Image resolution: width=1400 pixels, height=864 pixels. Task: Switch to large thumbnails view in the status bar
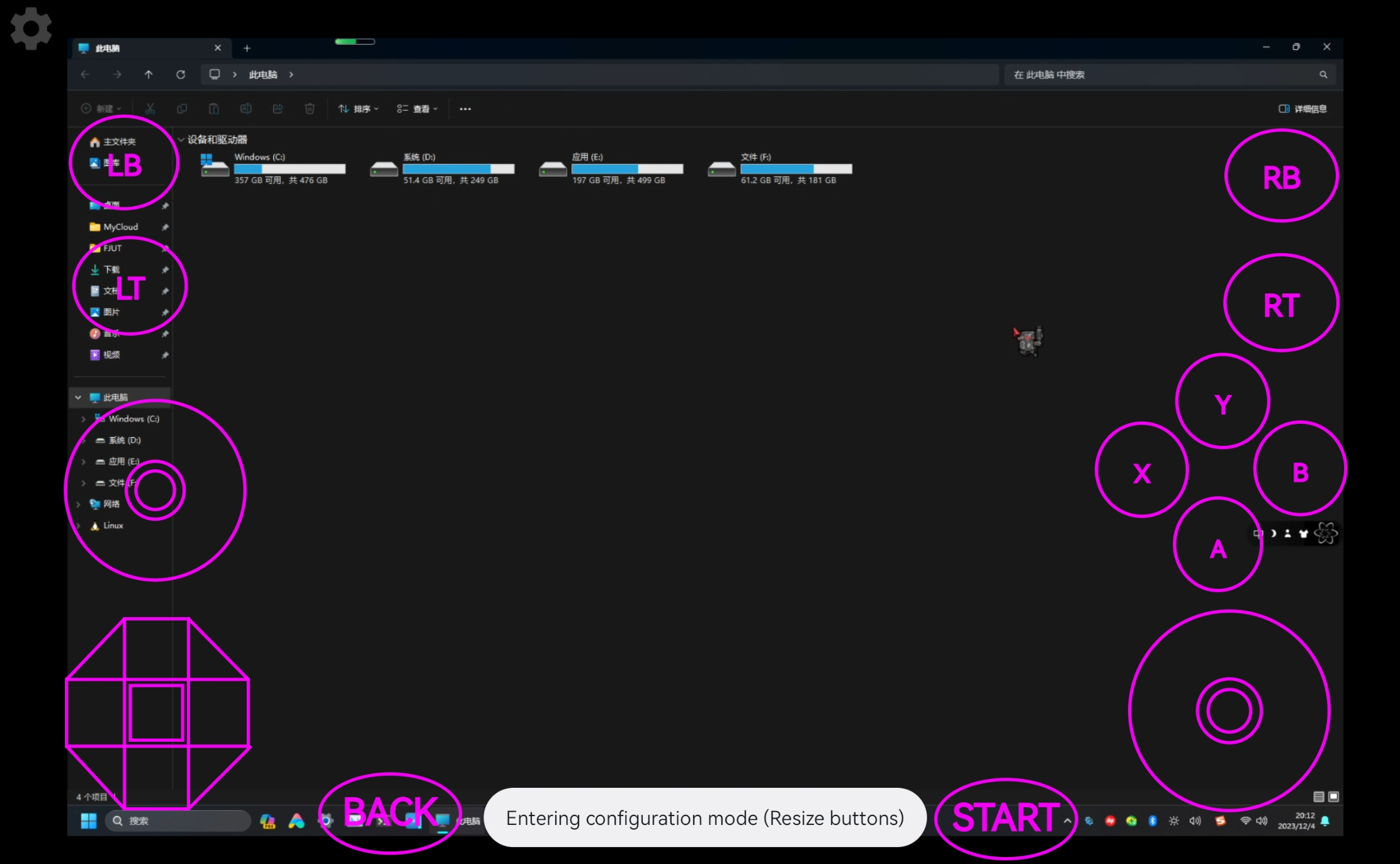pos(1333,797)
